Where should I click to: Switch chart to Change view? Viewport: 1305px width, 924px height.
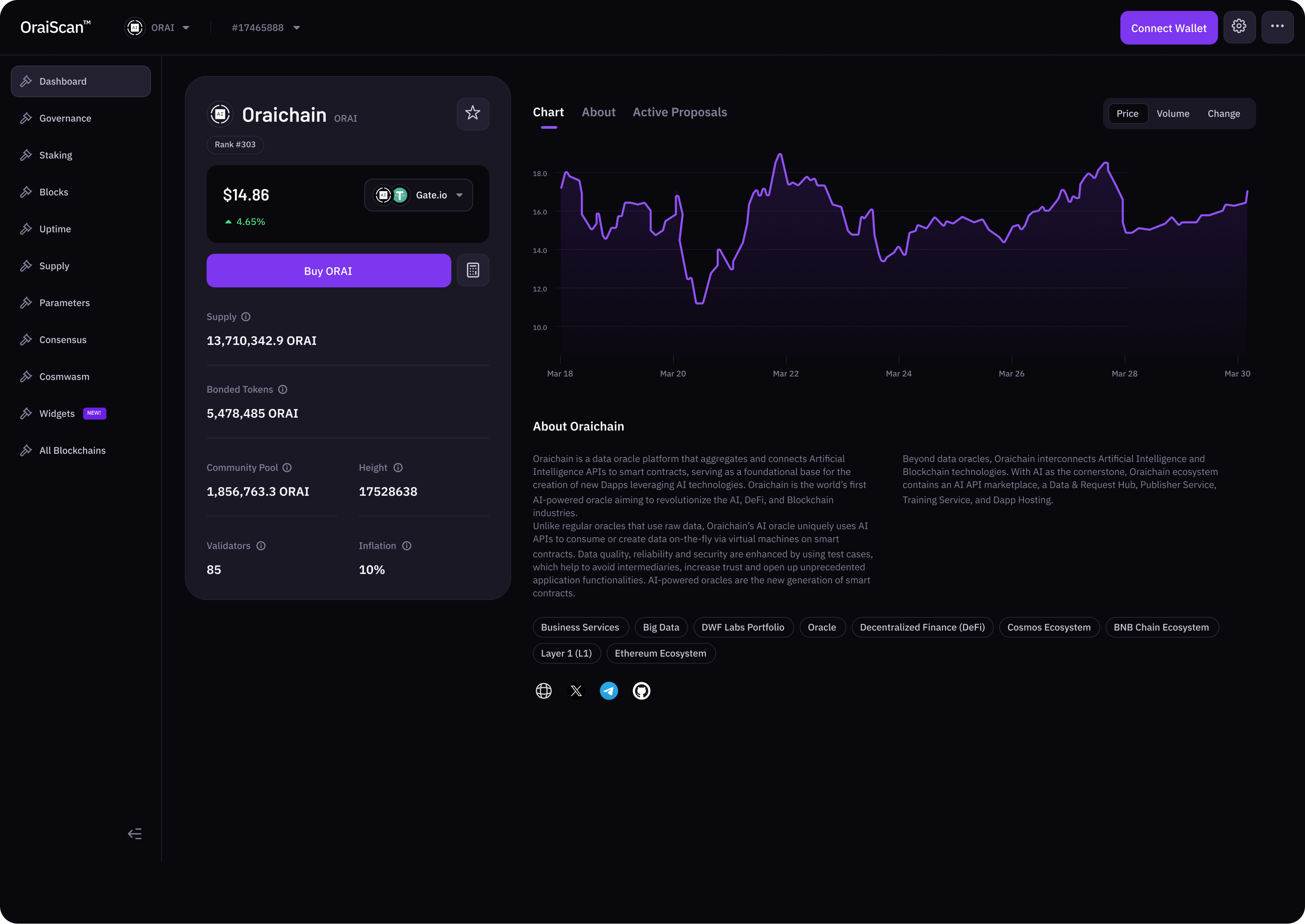point(1223,114)
